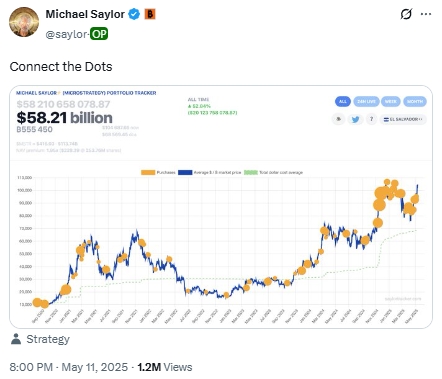Toggle the green dollar cost average legend
442x379 pixels.
point(273,172)
